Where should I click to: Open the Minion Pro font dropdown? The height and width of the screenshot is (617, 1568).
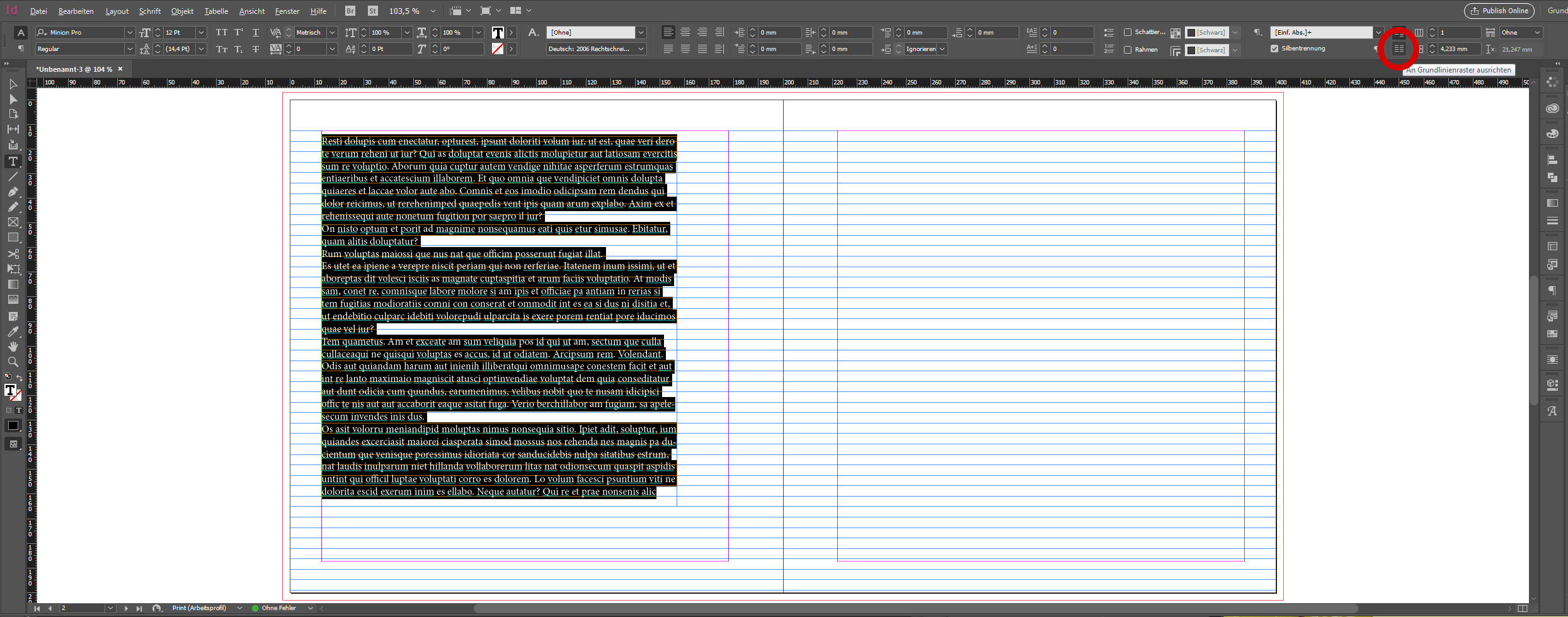pos(130,32)
